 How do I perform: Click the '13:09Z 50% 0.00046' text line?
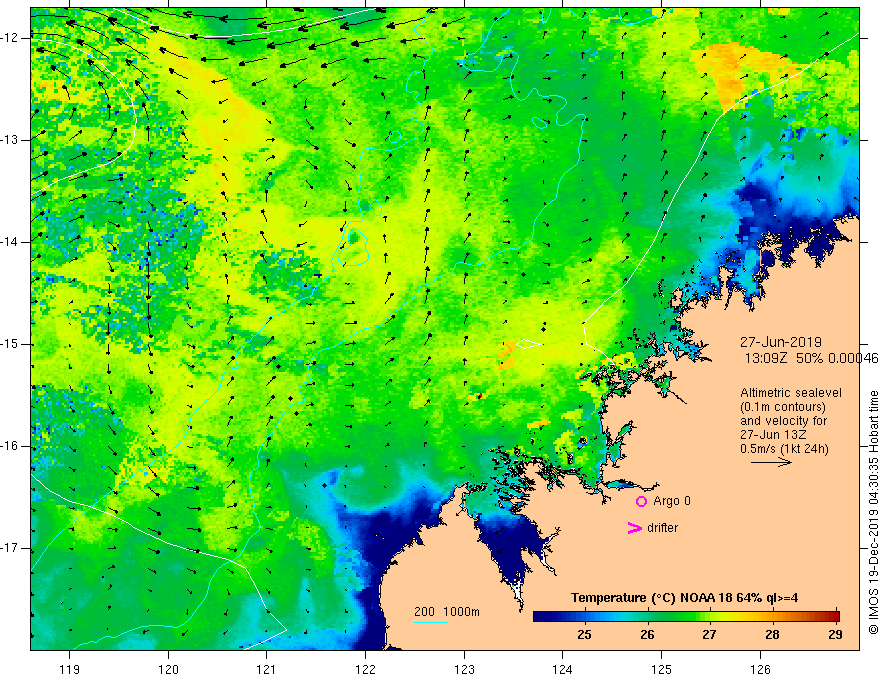(811, 358)
